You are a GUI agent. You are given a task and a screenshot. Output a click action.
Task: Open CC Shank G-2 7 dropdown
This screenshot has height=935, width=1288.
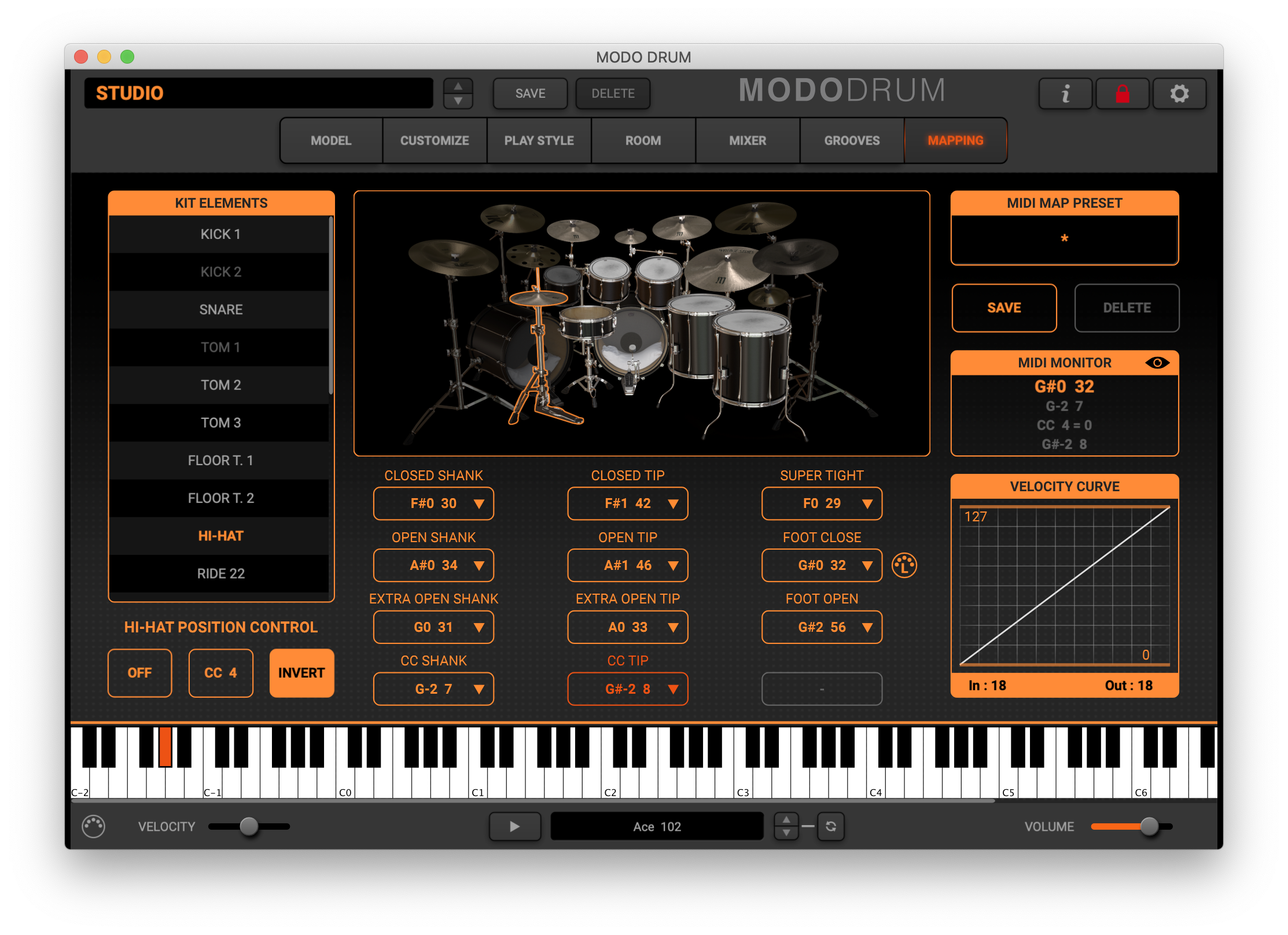tap(433, 689)
